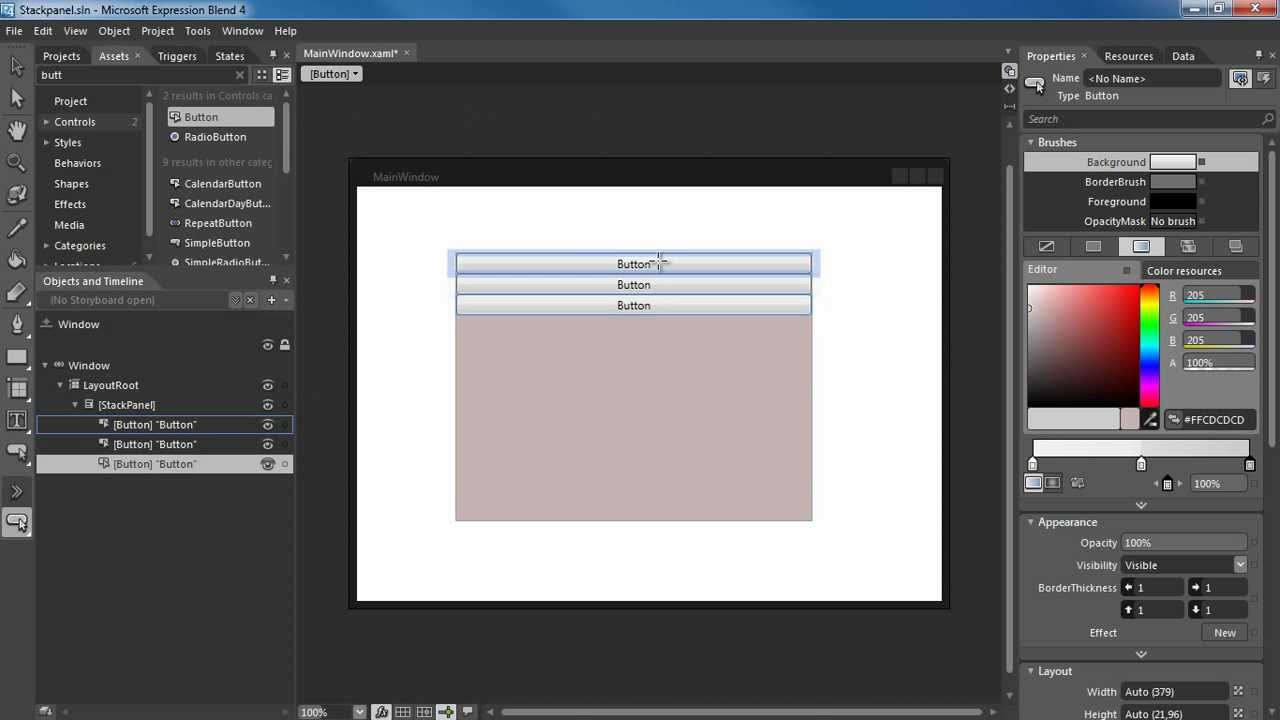Select the Grid layout panel tool

point(16,389)
